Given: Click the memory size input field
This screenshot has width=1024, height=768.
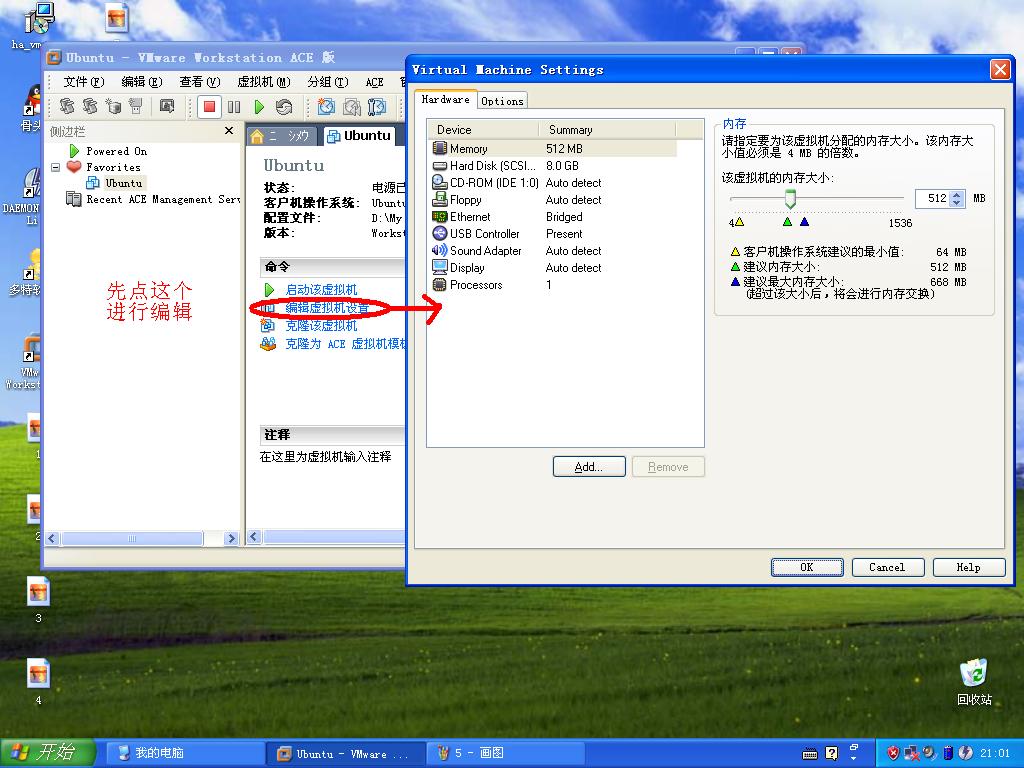Looking at the screenshot, I should tap(933, 199).
